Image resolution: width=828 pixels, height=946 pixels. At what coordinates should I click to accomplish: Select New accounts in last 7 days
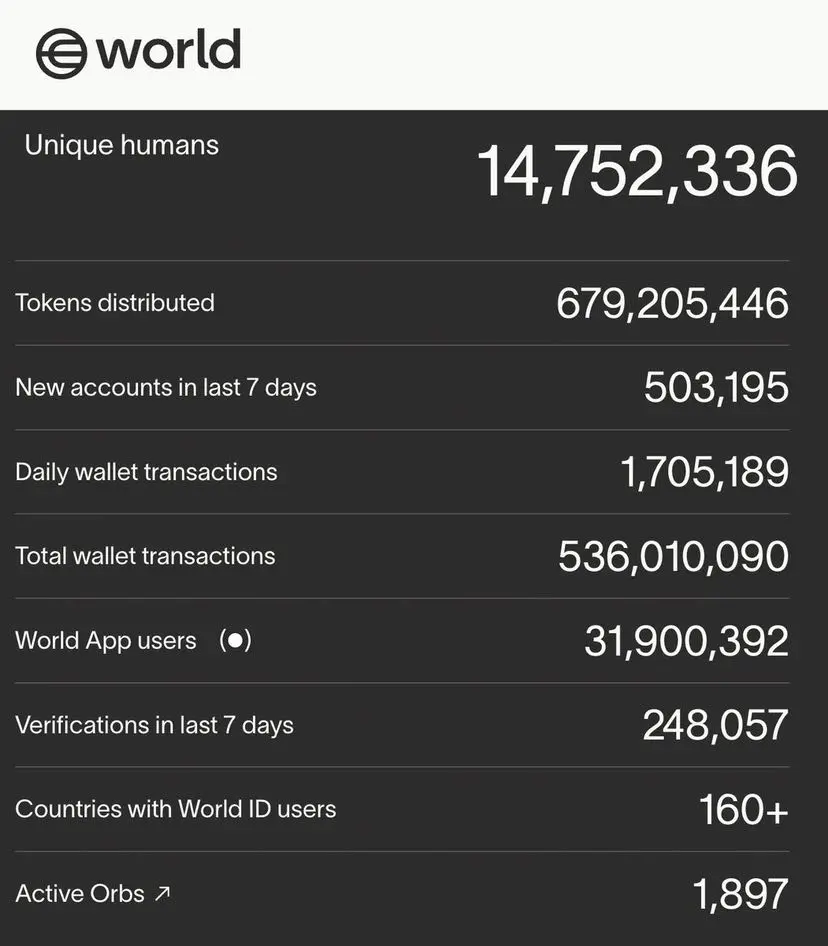point(166,387)
